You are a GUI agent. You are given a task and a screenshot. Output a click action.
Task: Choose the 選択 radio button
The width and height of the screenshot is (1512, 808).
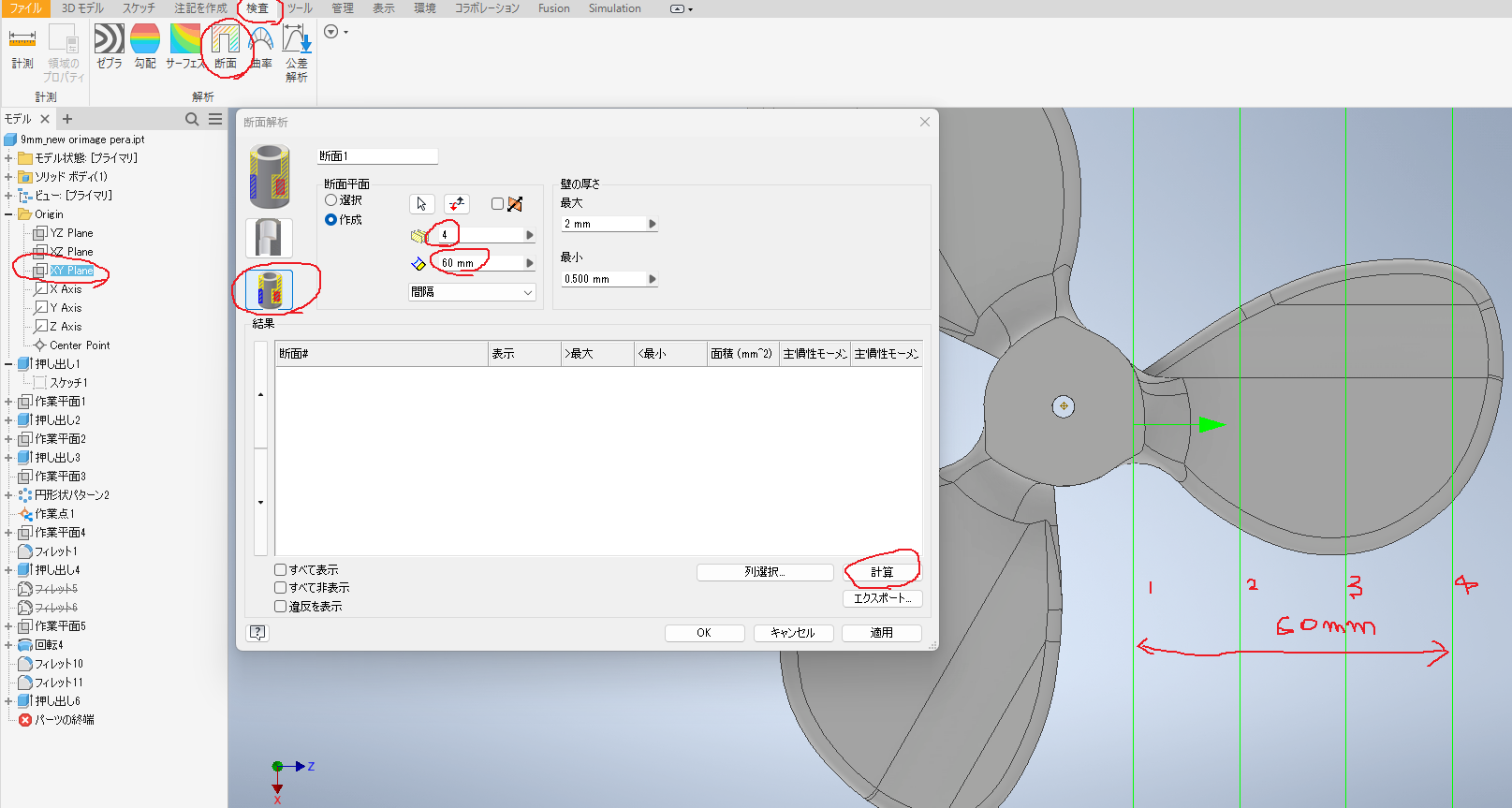330,200
